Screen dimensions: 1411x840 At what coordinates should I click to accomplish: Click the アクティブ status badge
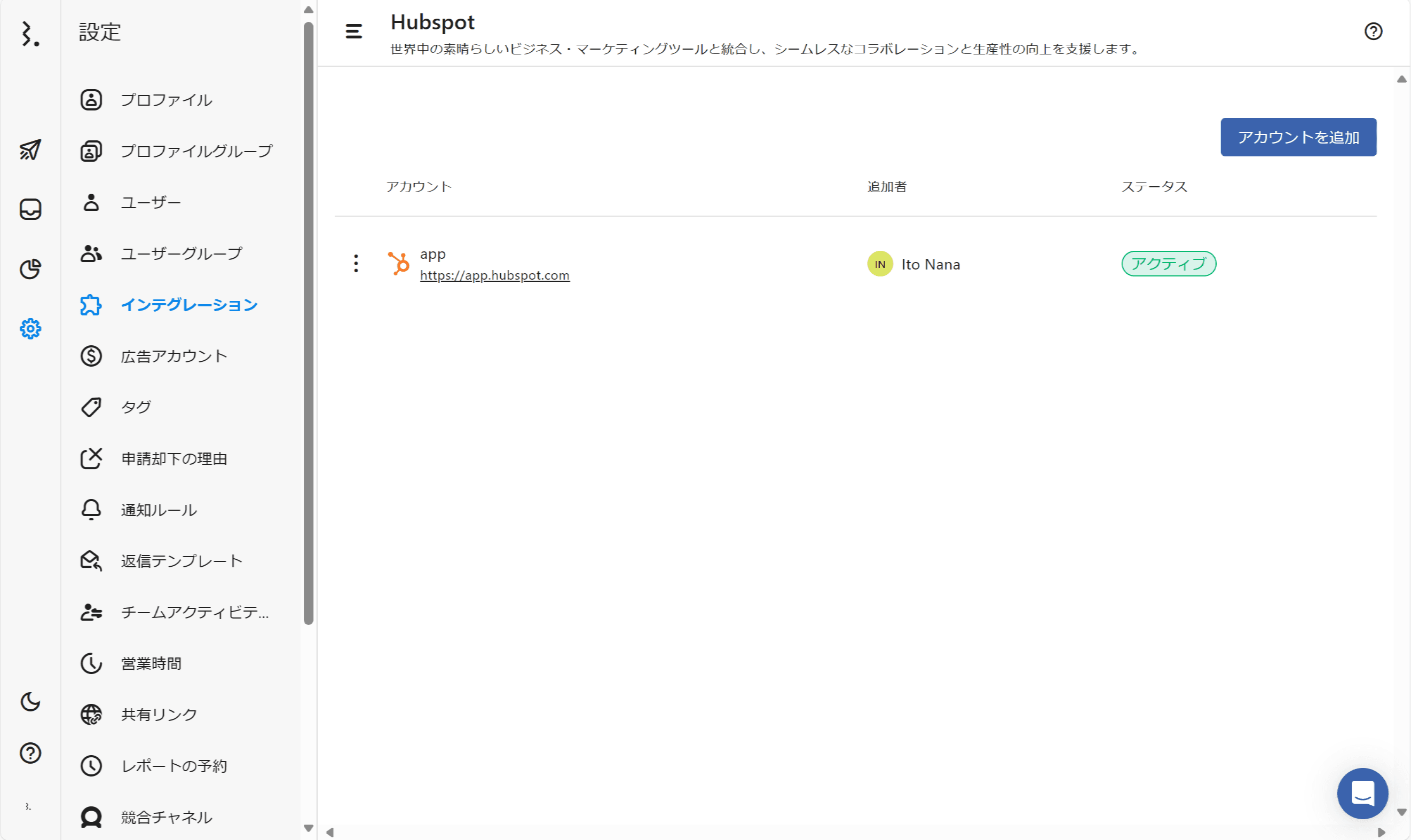(1168, 264)
